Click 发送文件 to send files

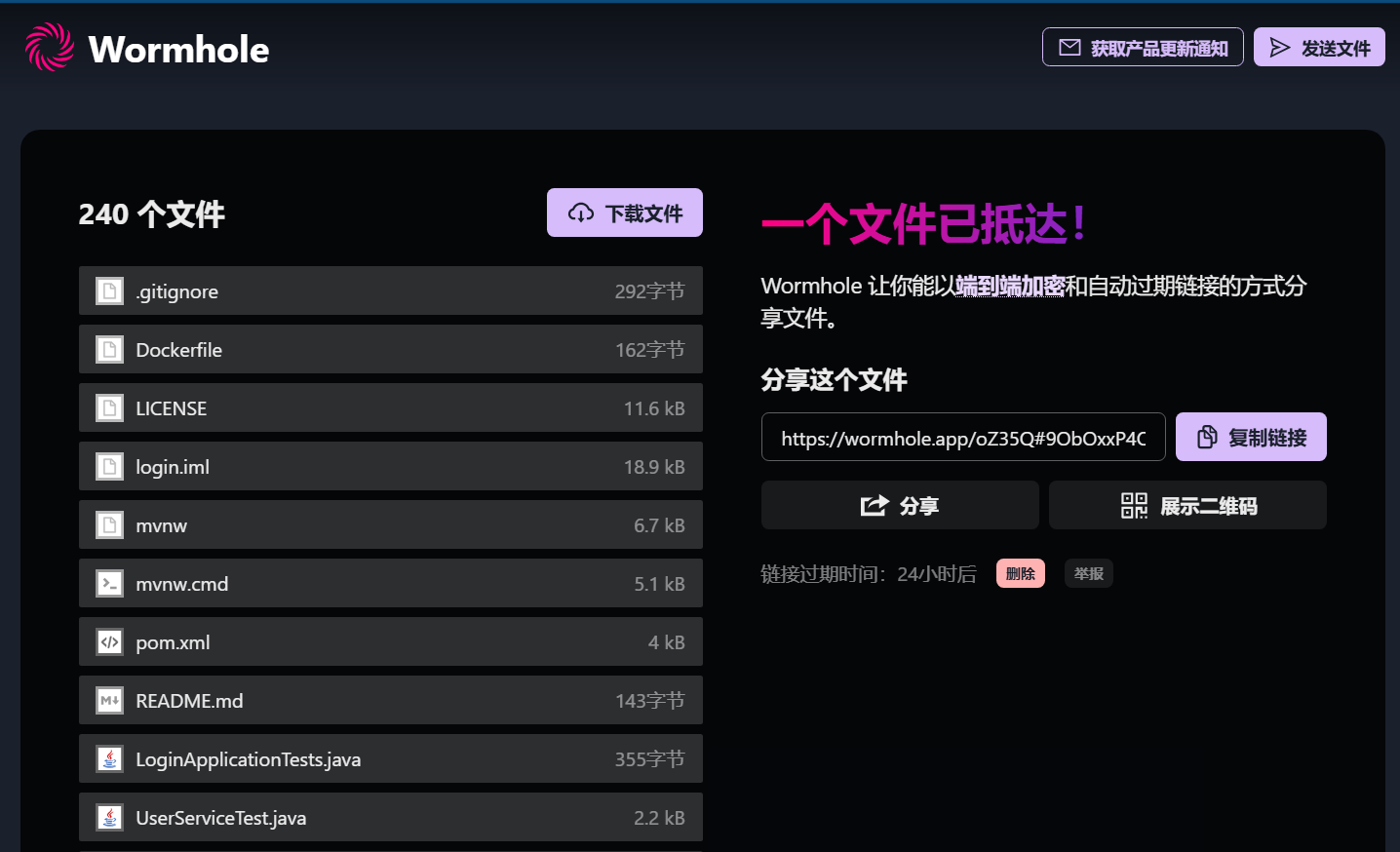1318,47
